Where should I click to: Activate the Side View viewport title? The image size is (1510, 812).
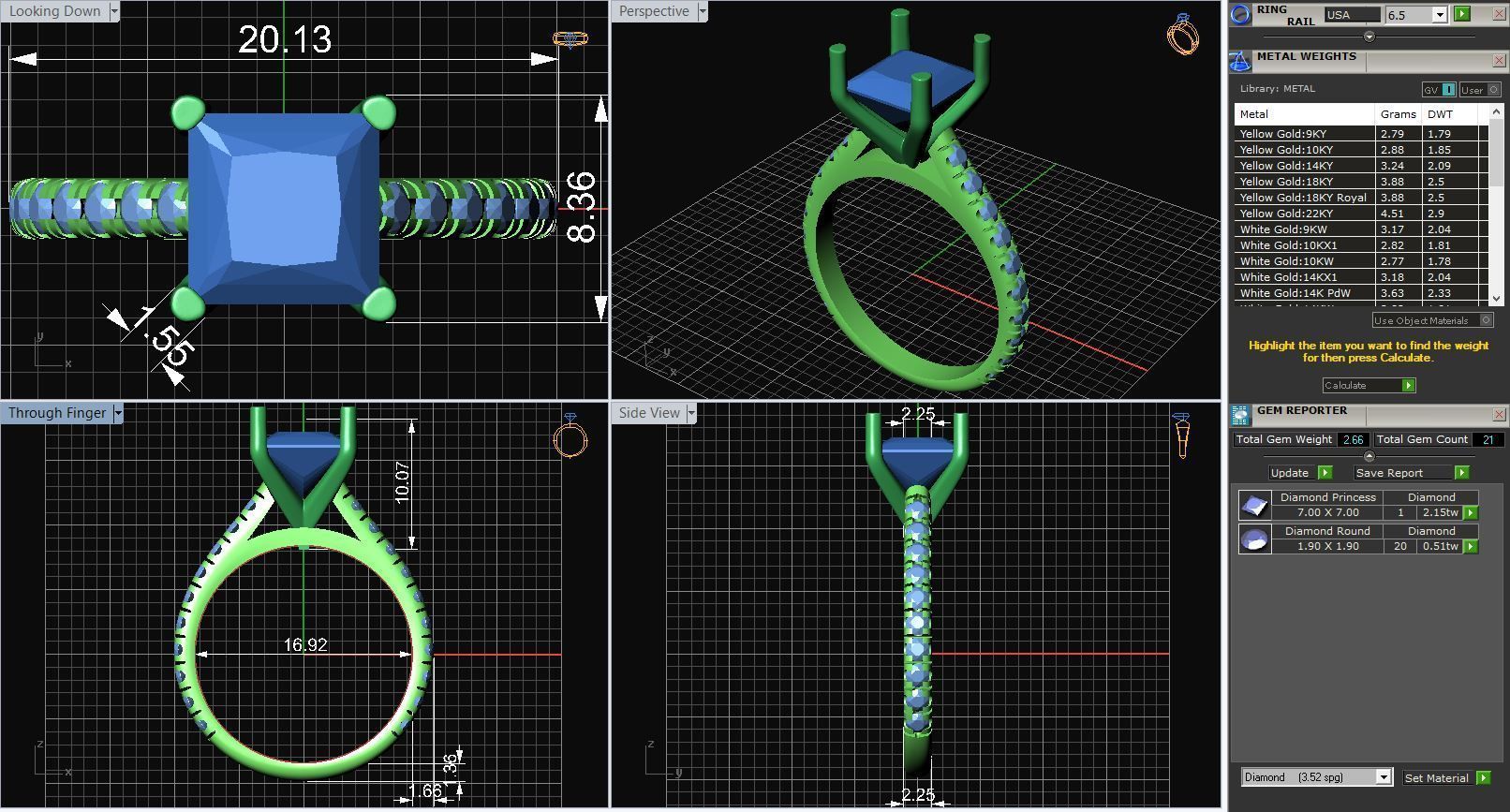point(649,413)
